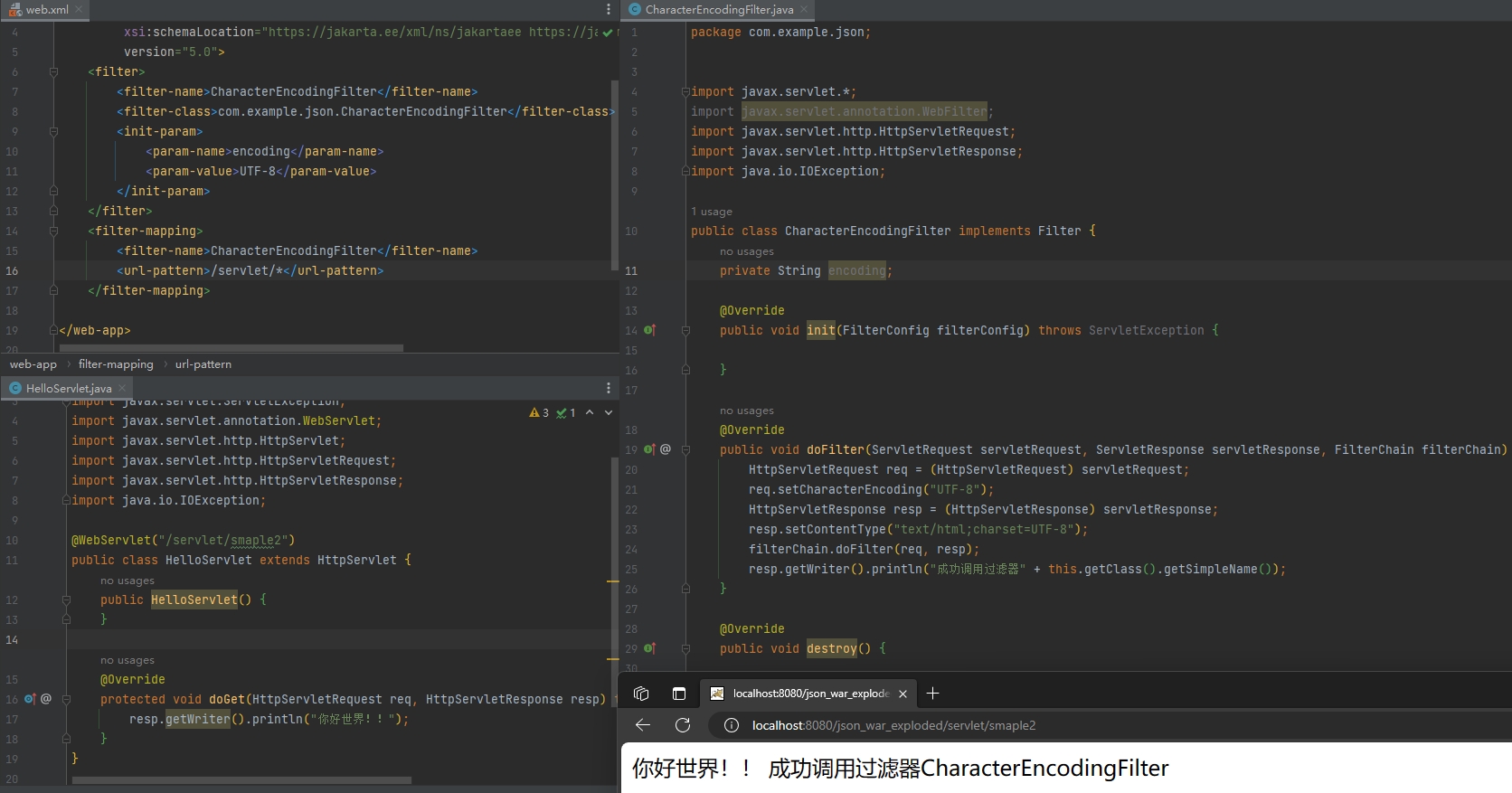
Task: Switch to CharacterEncodingFilter.java tab
Action: point(719,10)
